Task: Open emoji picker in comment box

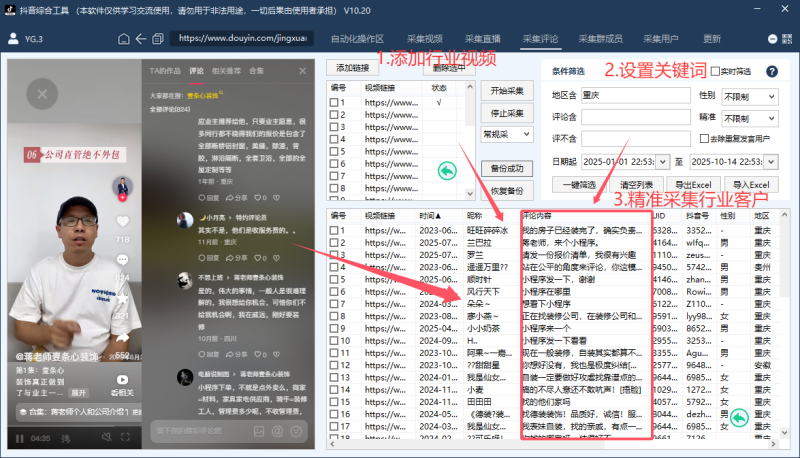Action: [296, 431]
